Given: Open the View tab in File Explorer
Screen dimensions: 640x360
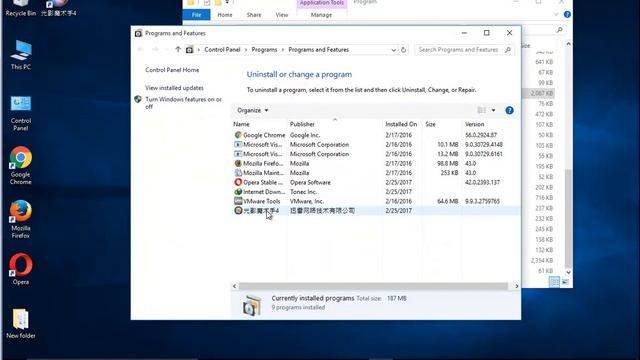Looking at the screenshot, I should click(x=282, y=15).
